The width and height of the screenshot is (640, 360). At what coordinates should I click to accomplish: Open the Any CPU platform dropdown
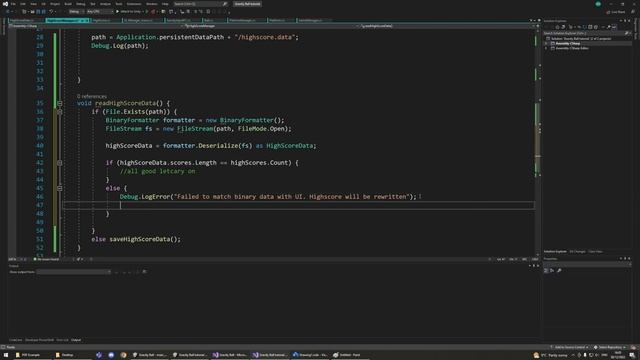click(100, 12)
